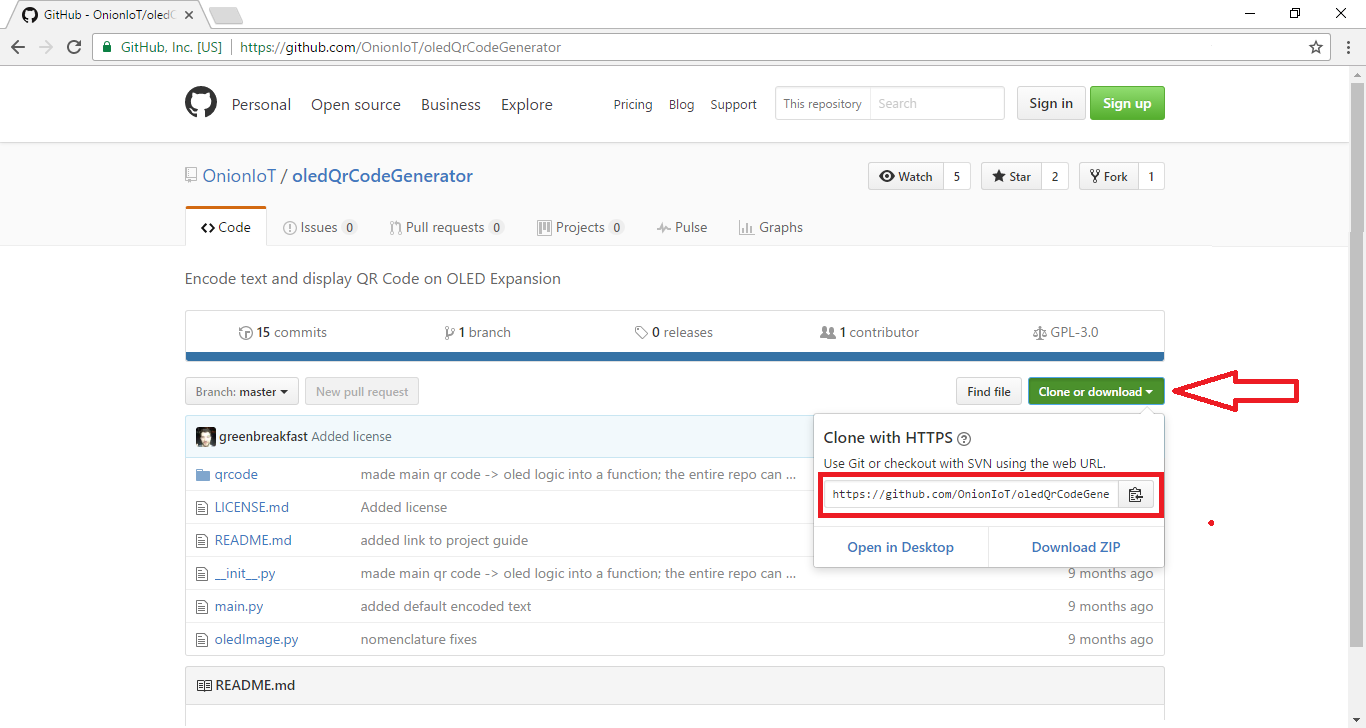
Task: Click Download ZIP
Action: point(1076,547)
